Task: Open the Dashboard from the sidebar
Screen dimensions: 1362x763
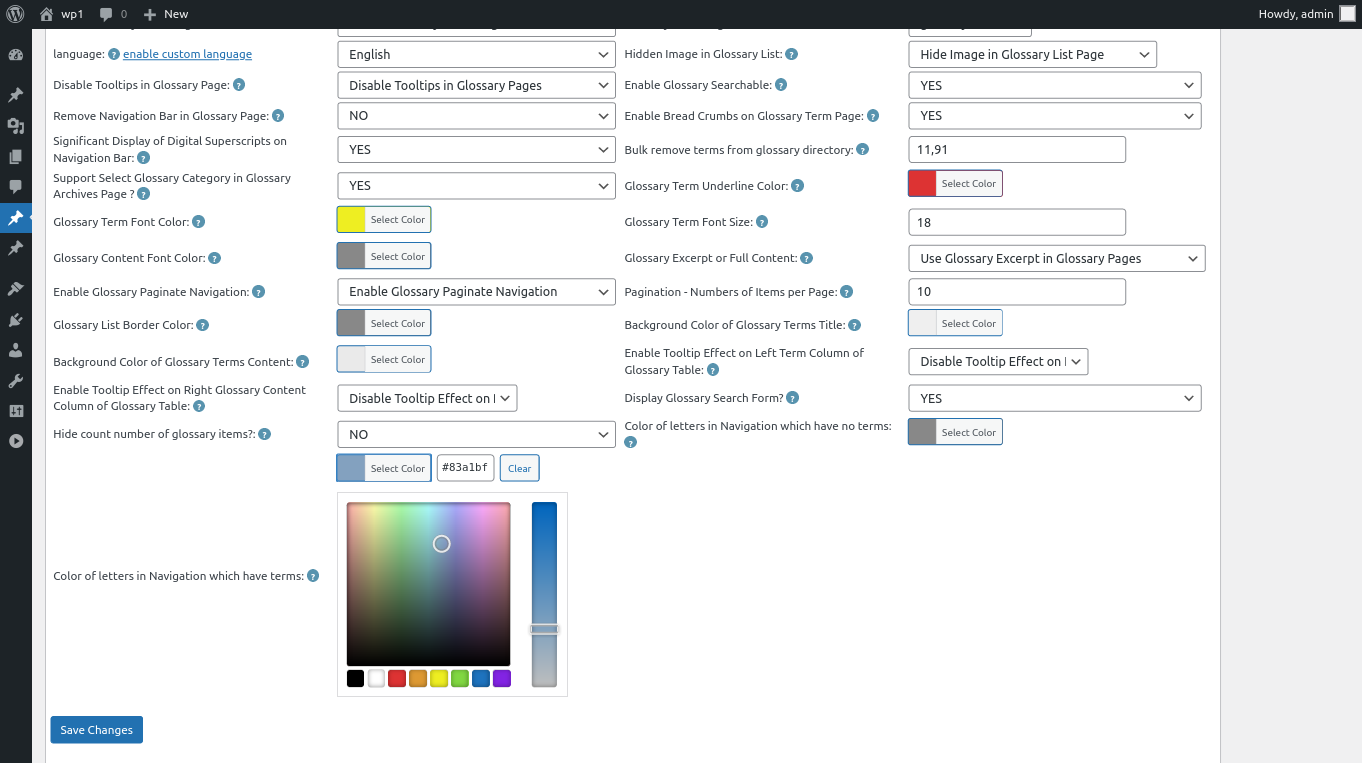Action: (15, 56)
